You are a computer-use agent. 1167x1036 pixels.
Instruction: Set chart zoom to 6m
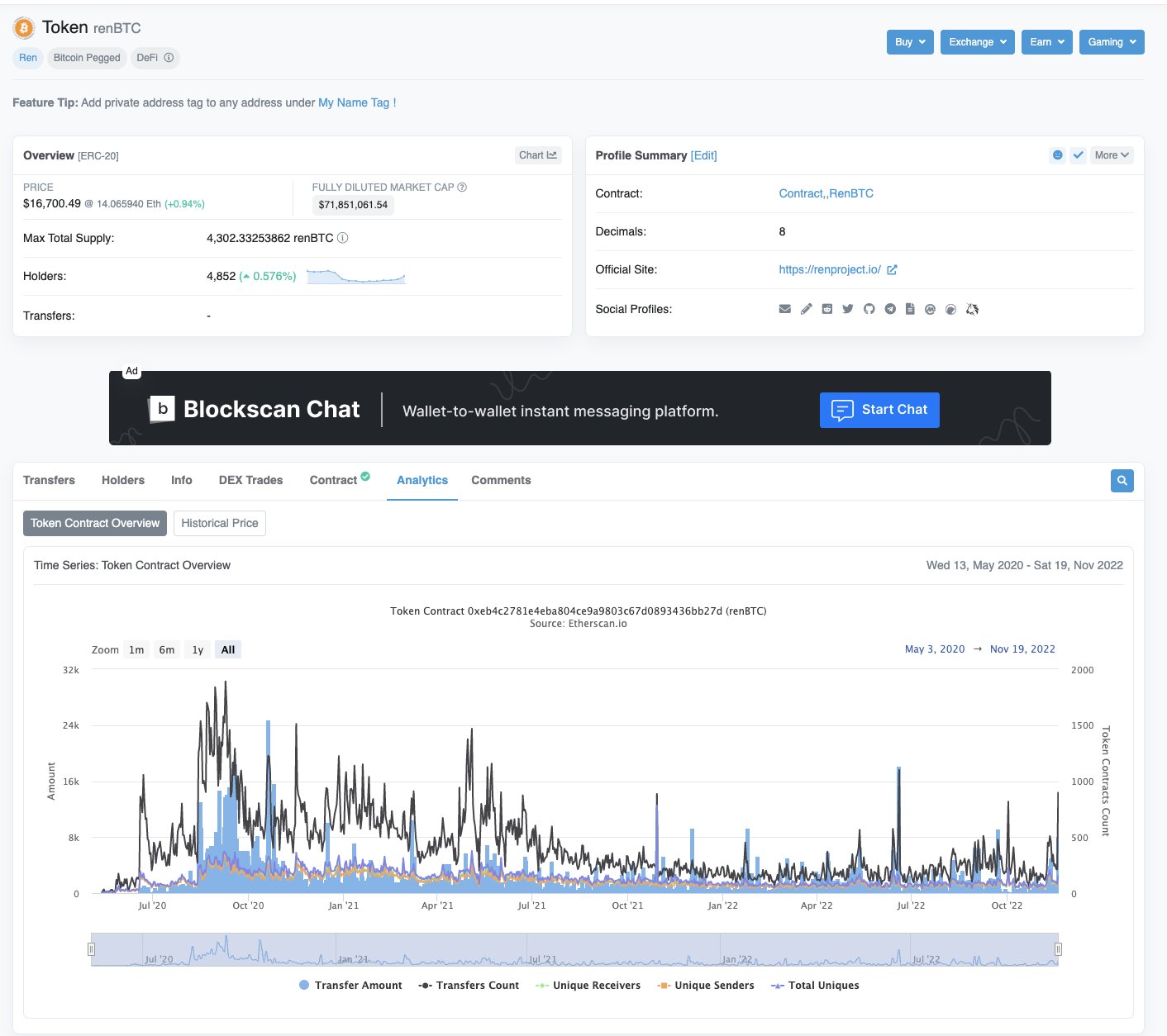(167, 649)
